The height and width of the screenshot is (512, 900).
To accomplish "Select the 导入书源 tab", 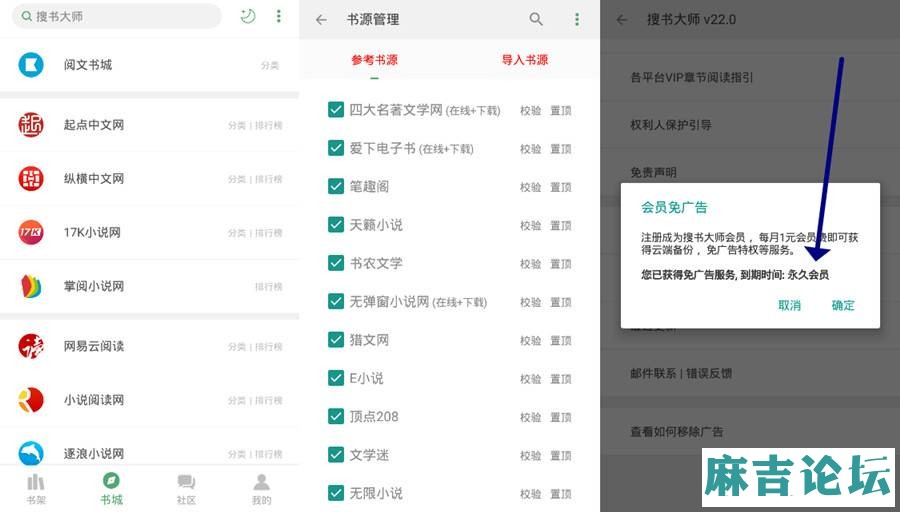I will (x=525, y=60).
